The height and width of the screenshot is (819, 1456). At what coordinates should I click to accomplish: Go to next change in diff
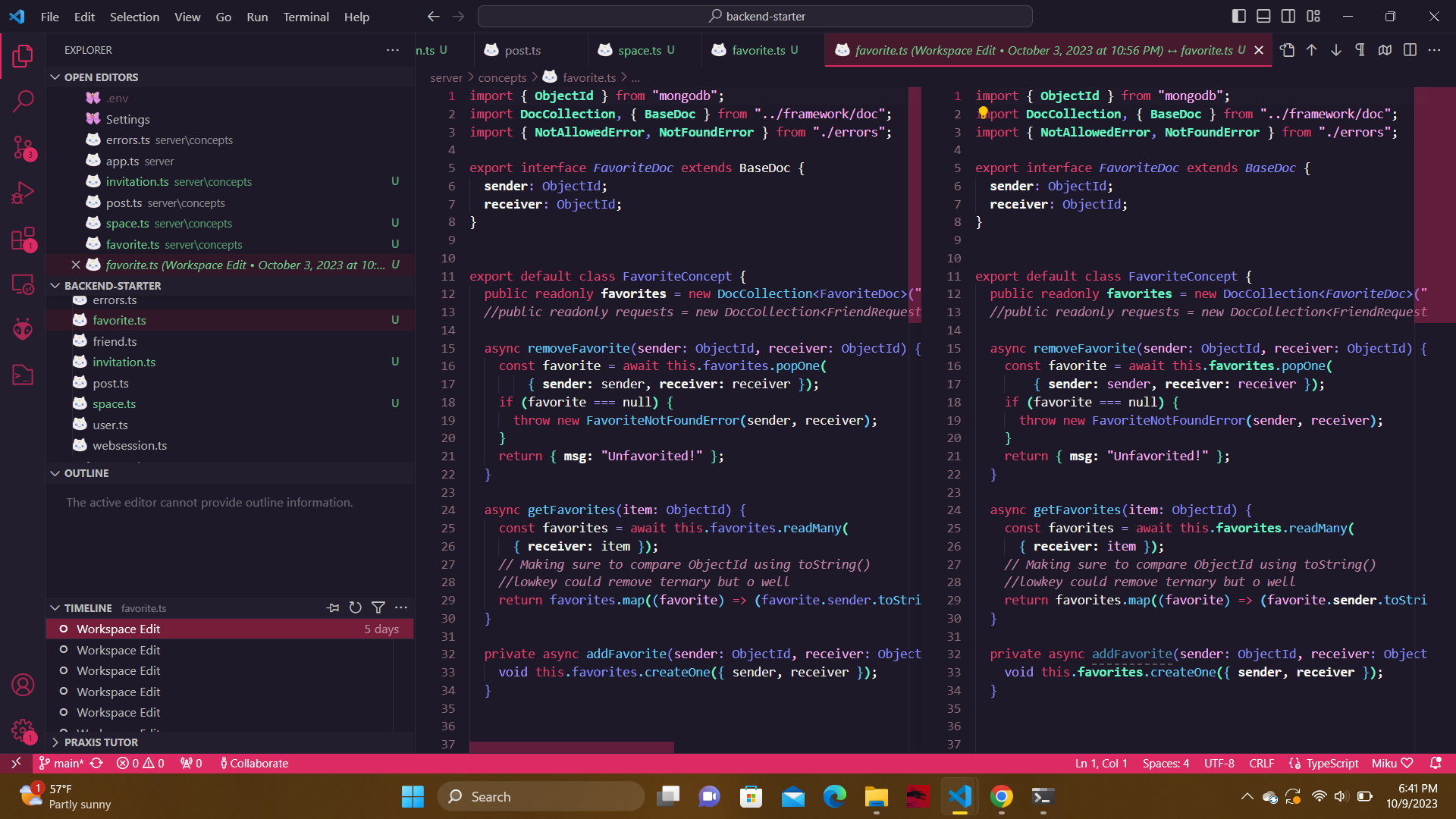point(1335,50)
